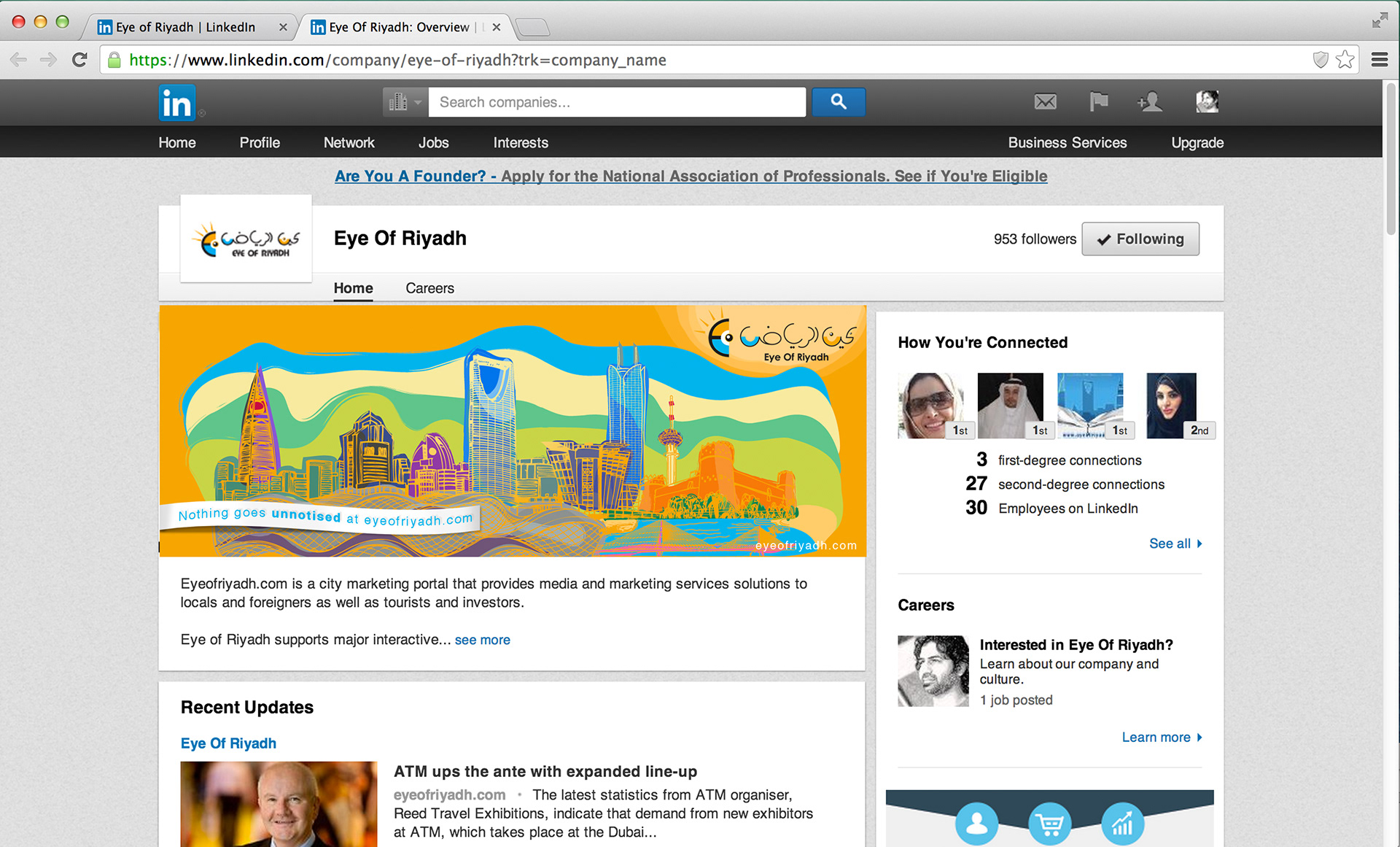The width and height of the screenshot is (1400, 847).
Task: Click the person circle icon in the ad
Action: 977,824
